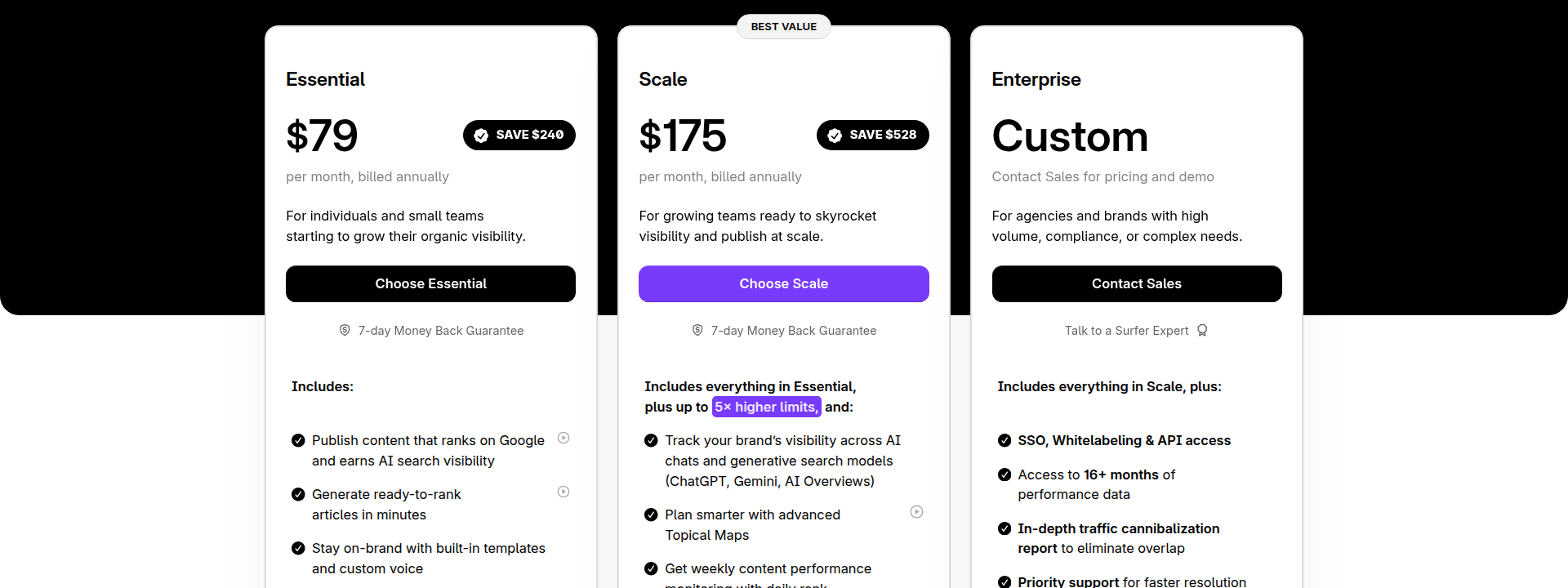This screenshot has width=1568, height=588.
Task: Contact Sales for Enterprise pricing
Action: [1136, 283]
